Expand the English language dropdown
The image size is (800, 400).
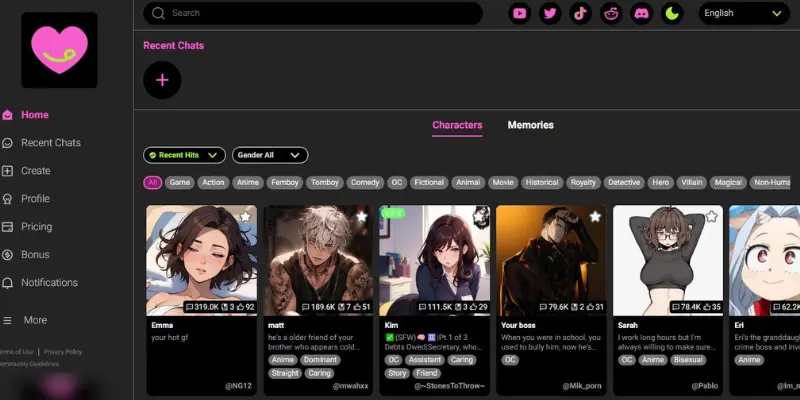click(x=744, y=13)
